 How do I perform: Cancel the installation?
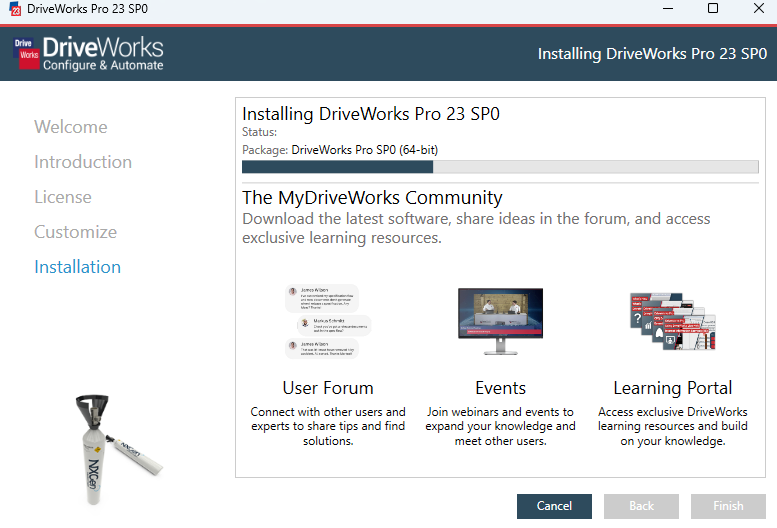point(554,506)
